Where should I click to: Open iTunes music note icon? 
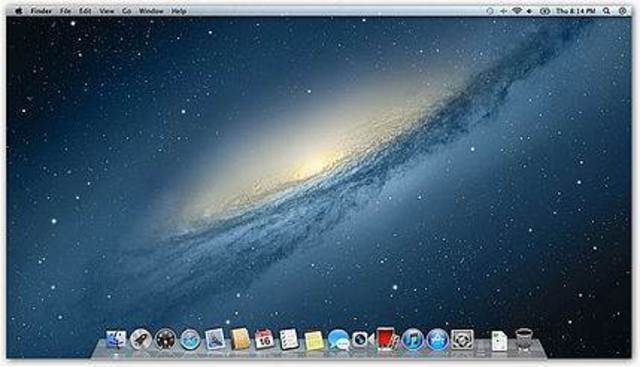(413, 340)
